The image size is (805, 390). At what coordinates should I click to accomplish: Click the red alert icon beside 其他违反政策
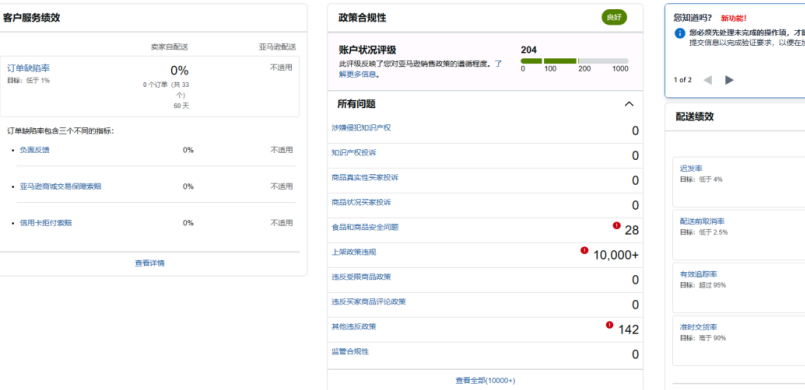[x=609, y=325]
